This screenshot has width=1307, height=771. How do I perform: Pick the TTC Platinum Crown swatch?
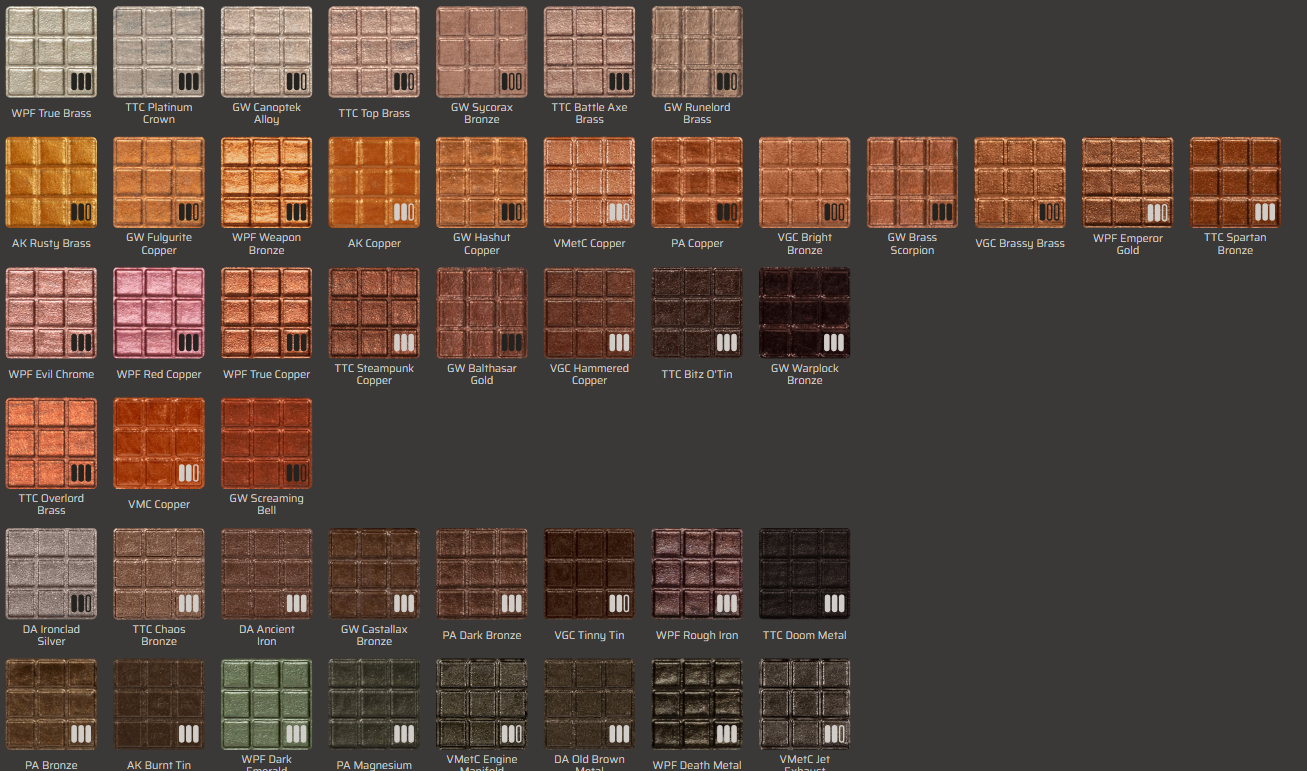click(x=159, y=52)
